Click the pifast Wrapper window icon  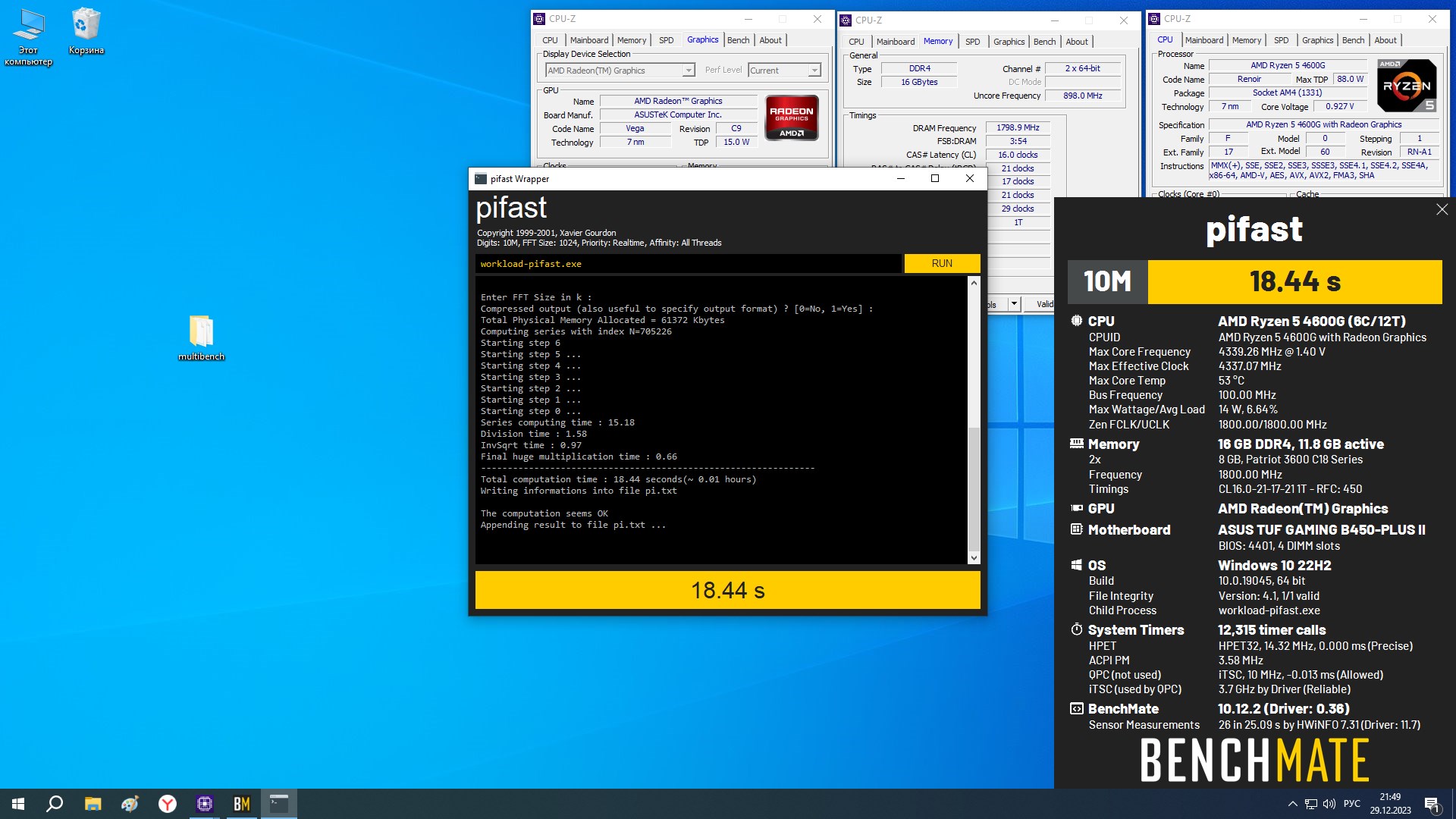pos(481,179)
